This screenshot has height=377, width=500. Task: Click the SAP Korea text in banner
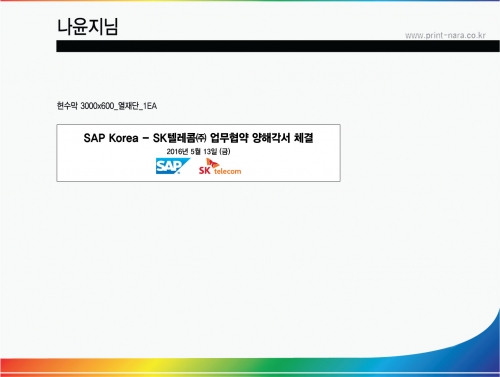point(111,138)
